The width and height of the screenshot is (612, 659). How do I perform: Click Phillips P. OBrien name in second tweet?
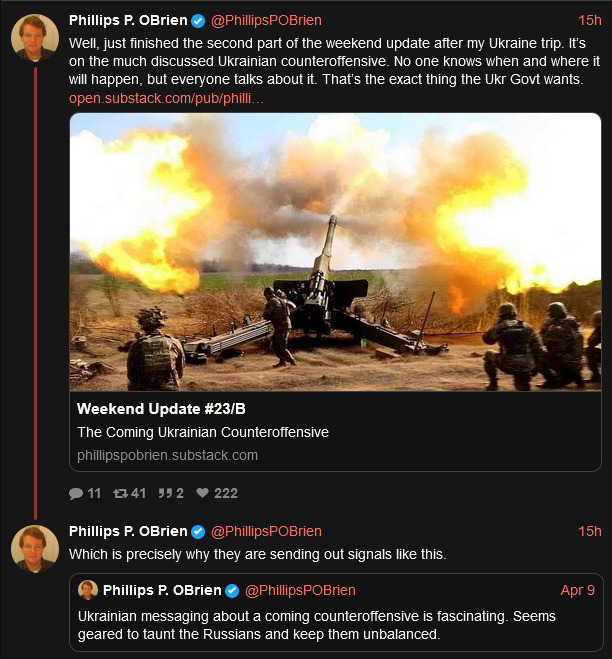pos(128,531)
